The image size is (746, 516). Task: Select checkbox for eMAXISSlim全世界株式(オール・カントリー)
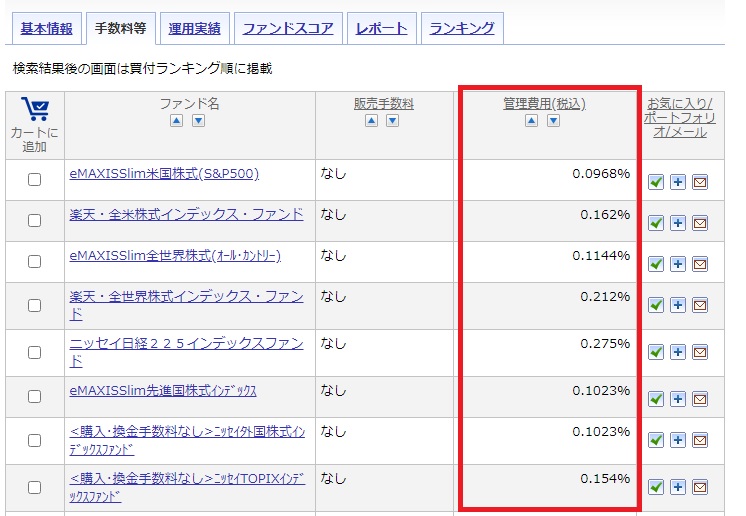(x=34, y=261)
